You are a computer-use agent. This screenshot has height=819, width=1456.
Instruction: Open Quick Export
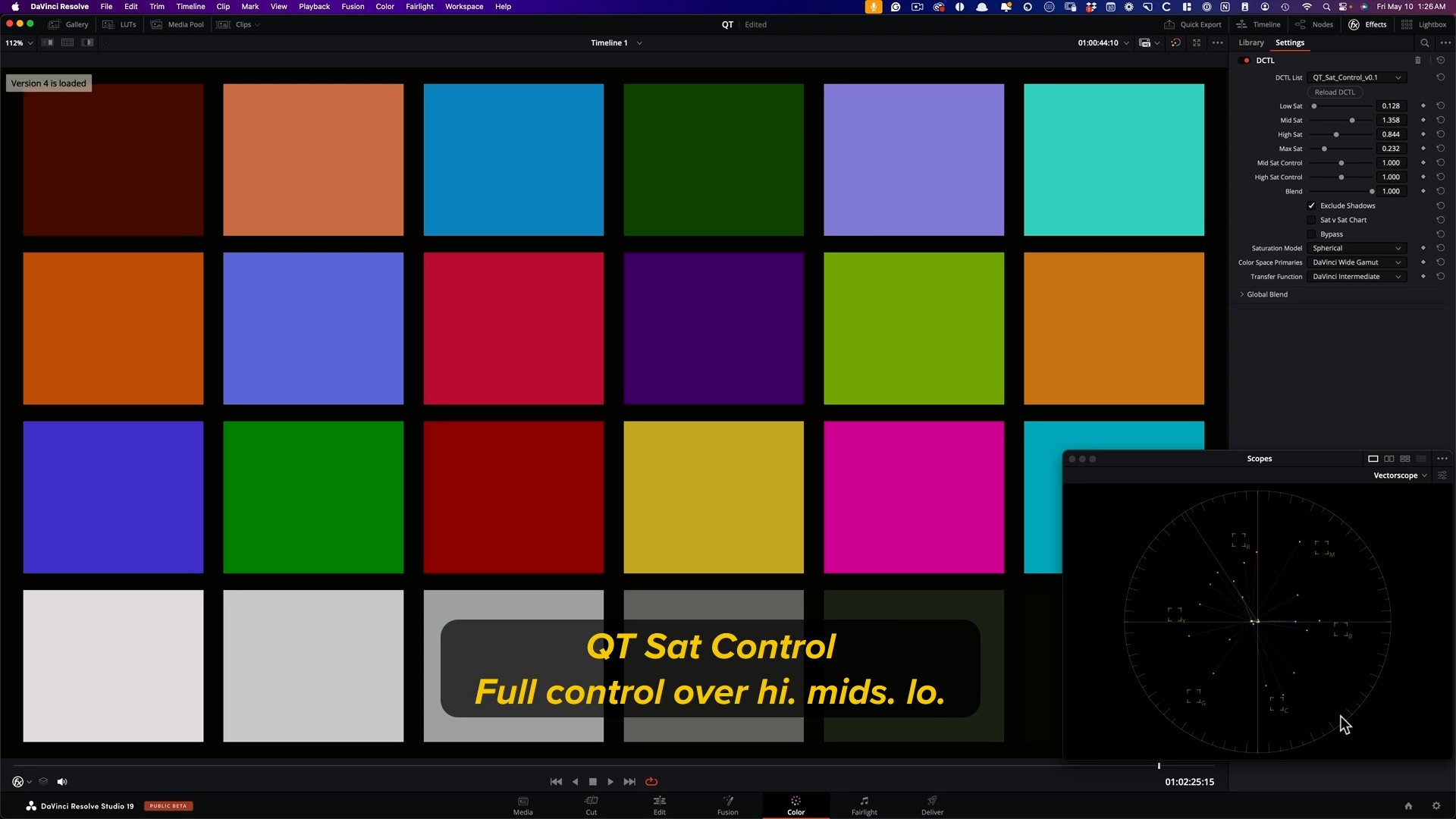[x=1194, y=24]
